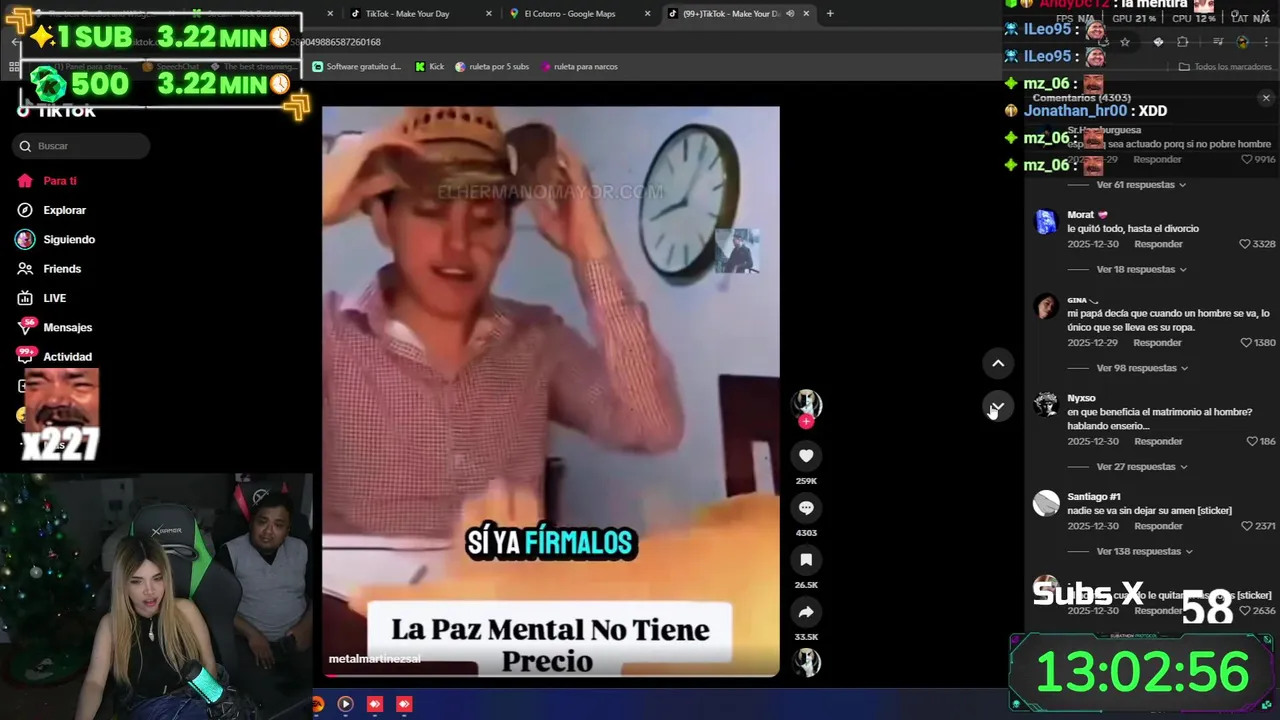This screenshot has width=1280, height=720.
Task: Open Morat's profile avatar
Action: 1046,221
